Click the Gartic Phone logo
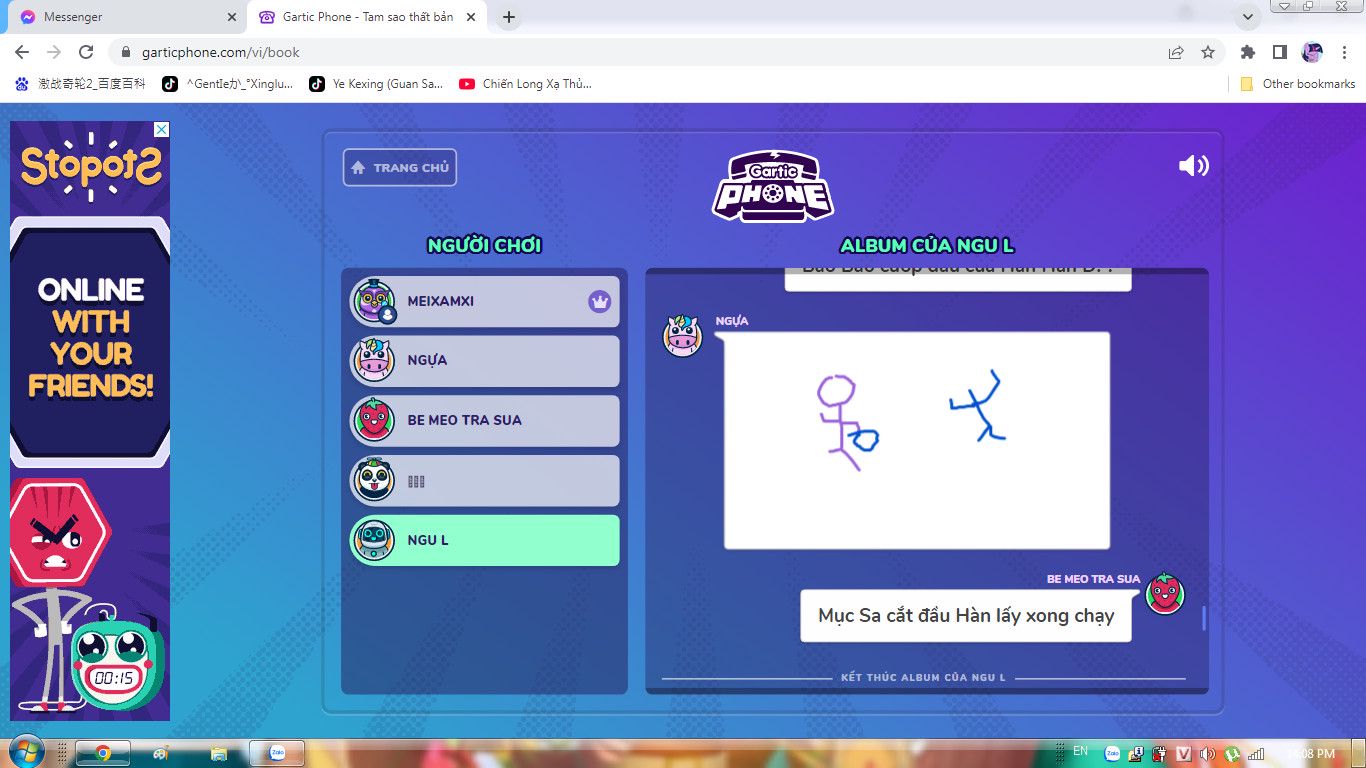This screenshot has height=768, width=1366. point(773,186)
